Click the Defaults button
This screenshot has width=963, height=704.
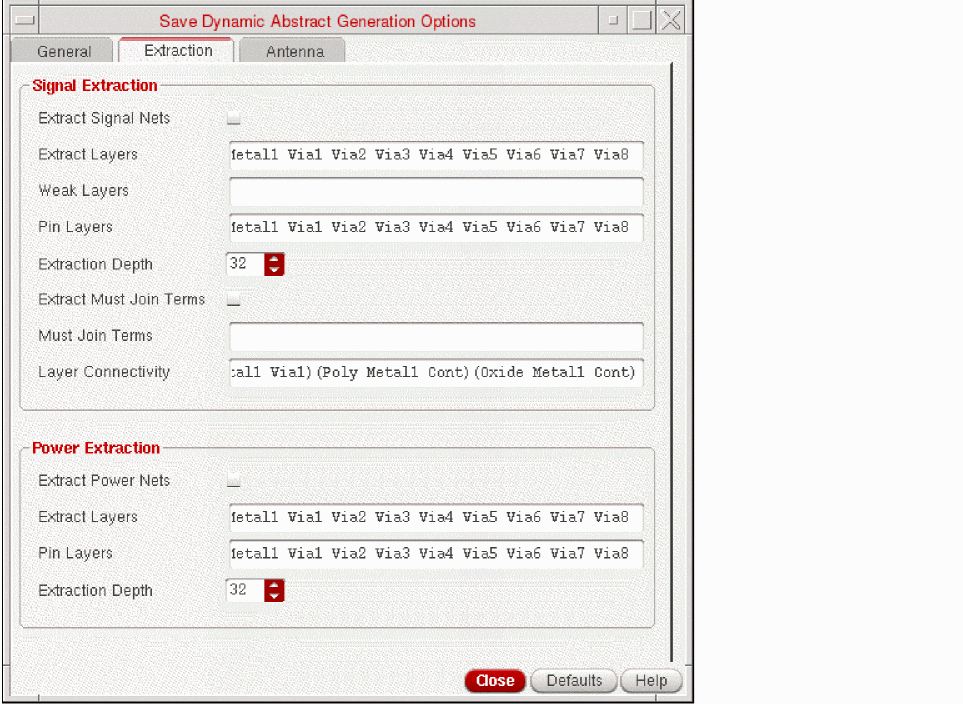click(574, 681)
